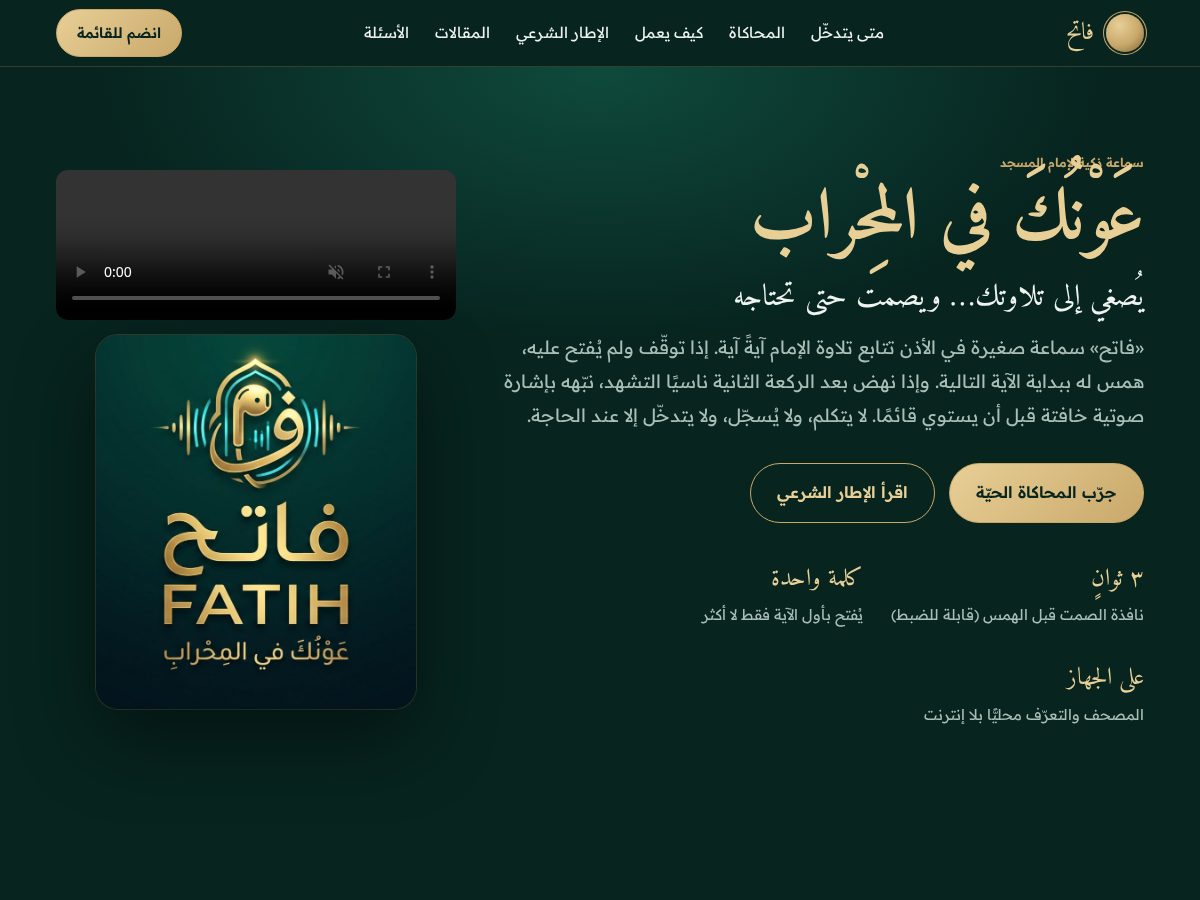Click the كلمة واحدة stat heading
The image size is (1200, 900).
click(816, 578)
